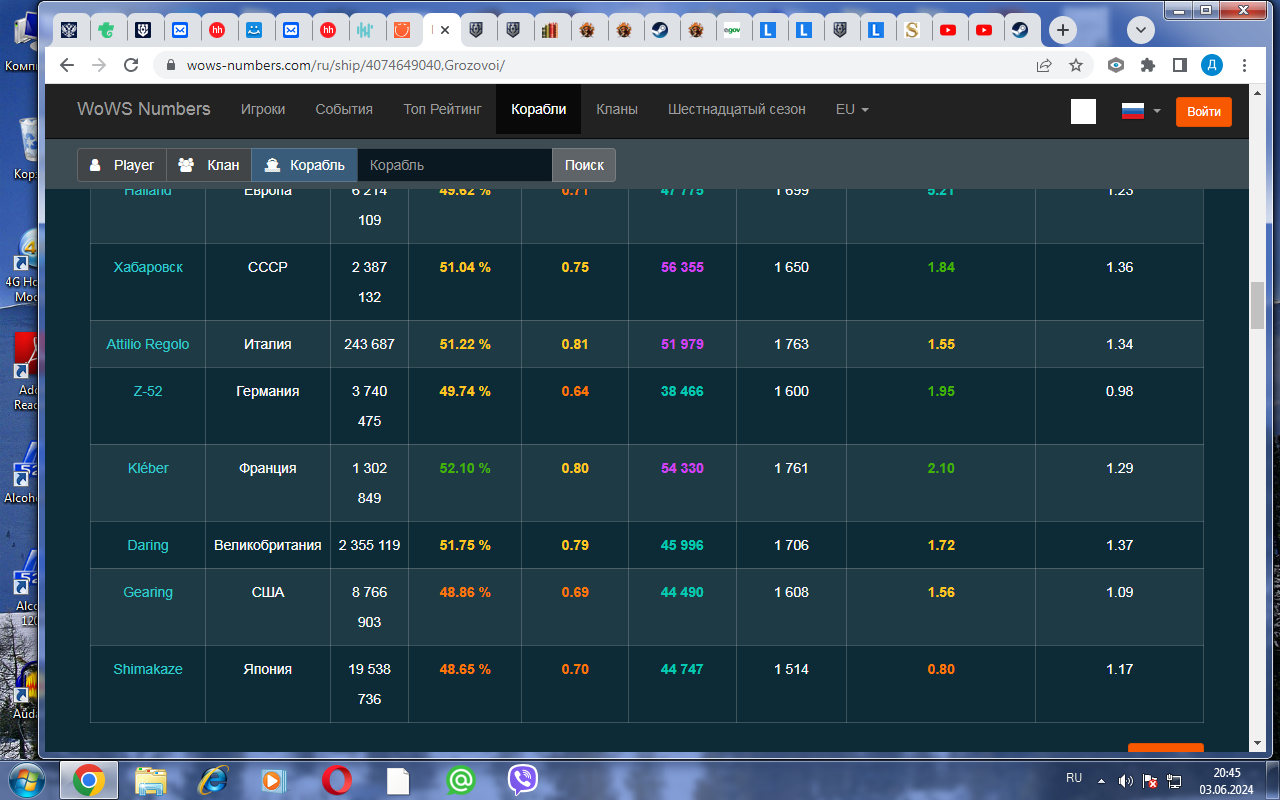Screen dimensions: 1280x800
Task: Click the browser address bar URL
Action: [x=345, y=65]
